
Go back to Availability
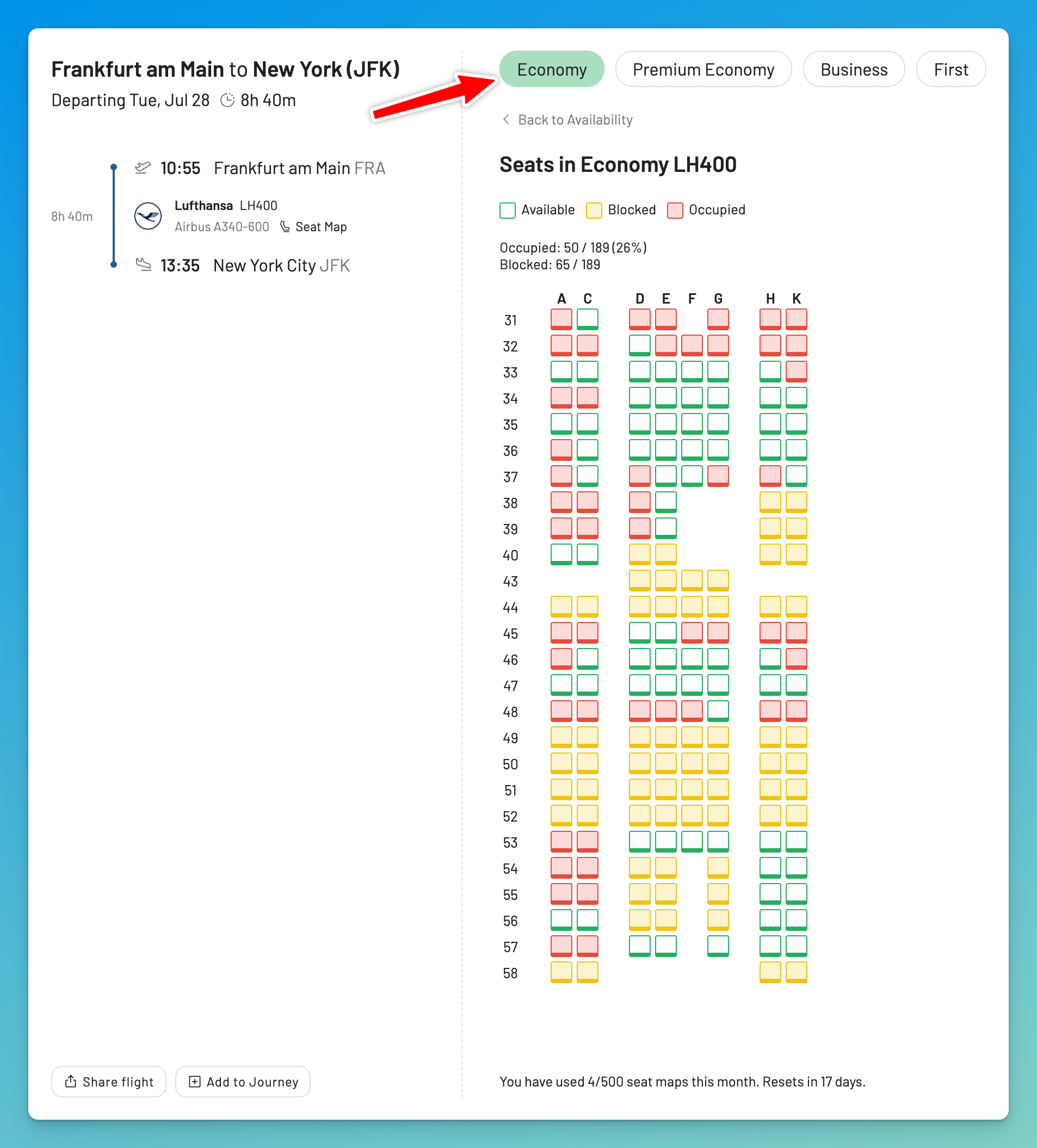[x=575, y=120]
